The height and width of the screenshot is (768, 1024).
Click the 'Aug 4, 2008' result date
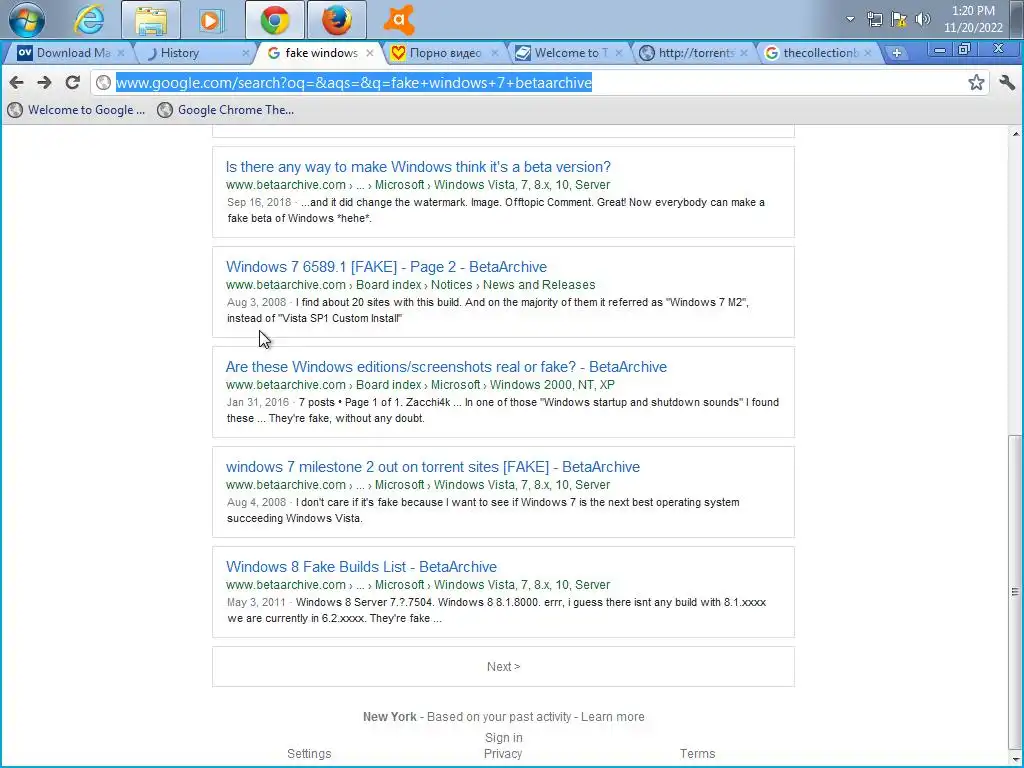(256, 502)
